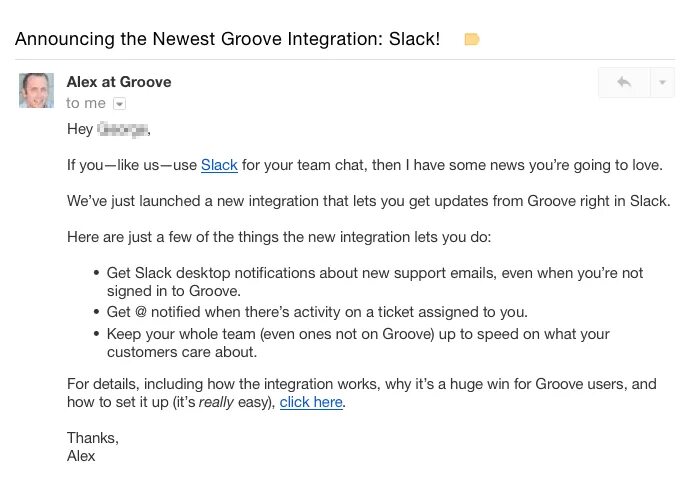
Task: Click the blurred recipient name after Hey
Action: coord(122,129)
